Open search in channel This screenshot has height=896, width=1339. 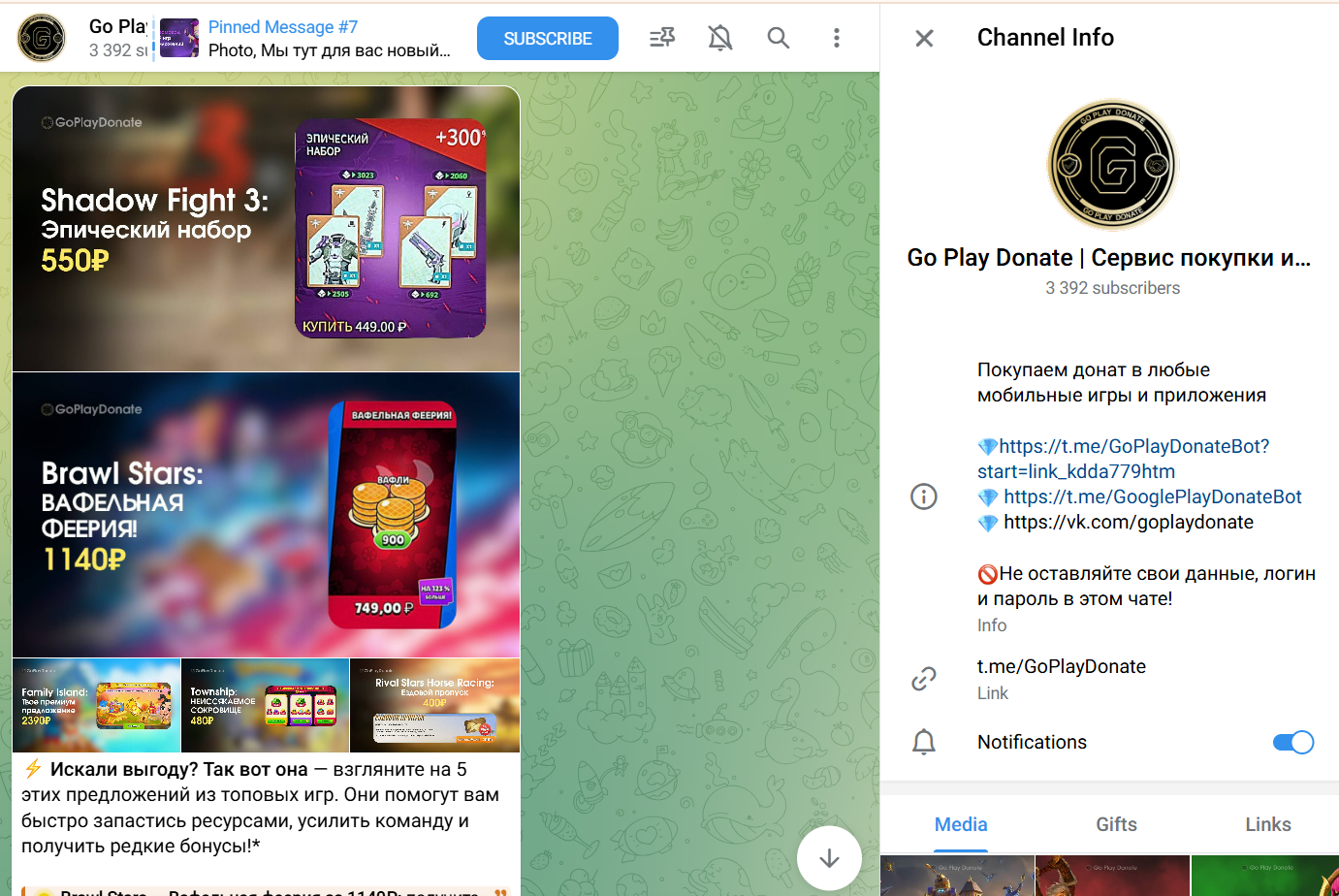point(778,38)
